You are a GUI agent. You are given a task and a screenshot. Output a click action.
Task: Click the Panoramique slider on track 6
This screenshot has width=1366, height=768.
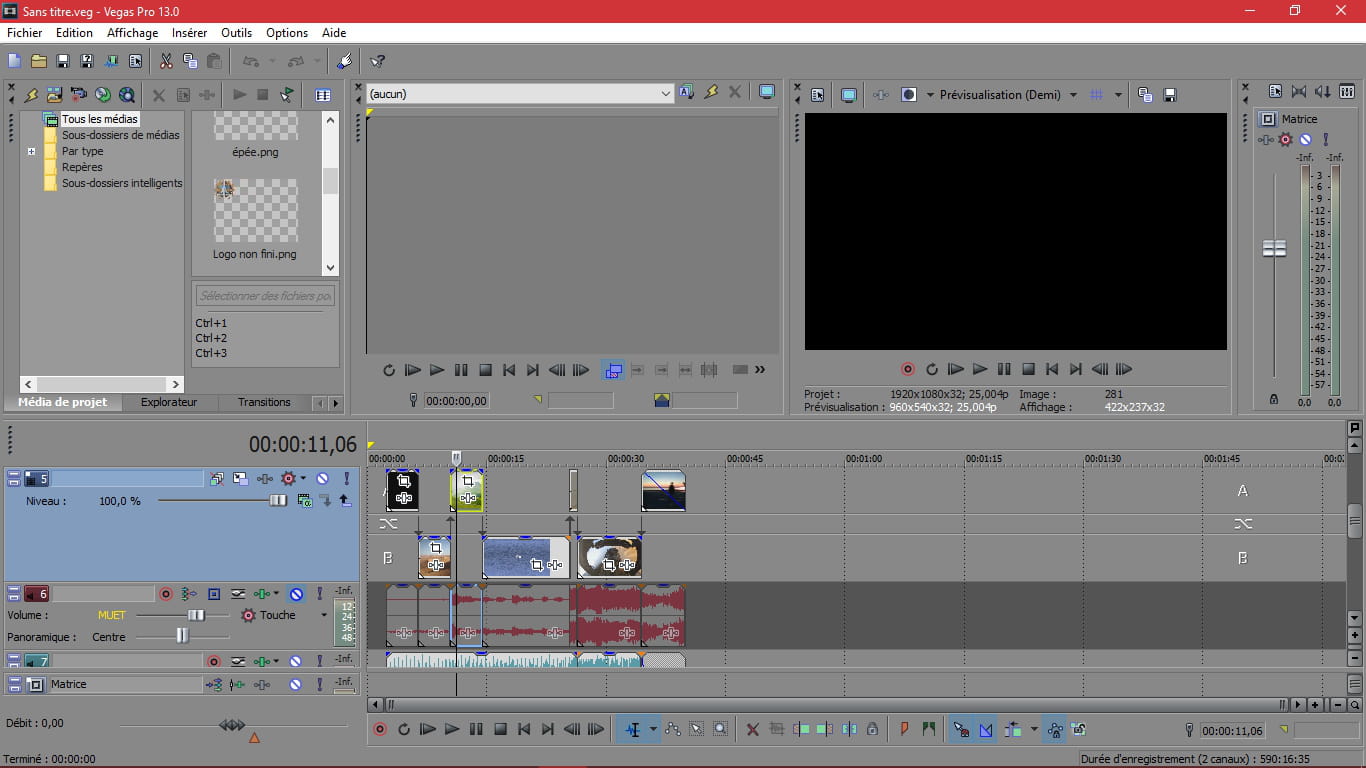pyautogui.click(x=182, y=636)
